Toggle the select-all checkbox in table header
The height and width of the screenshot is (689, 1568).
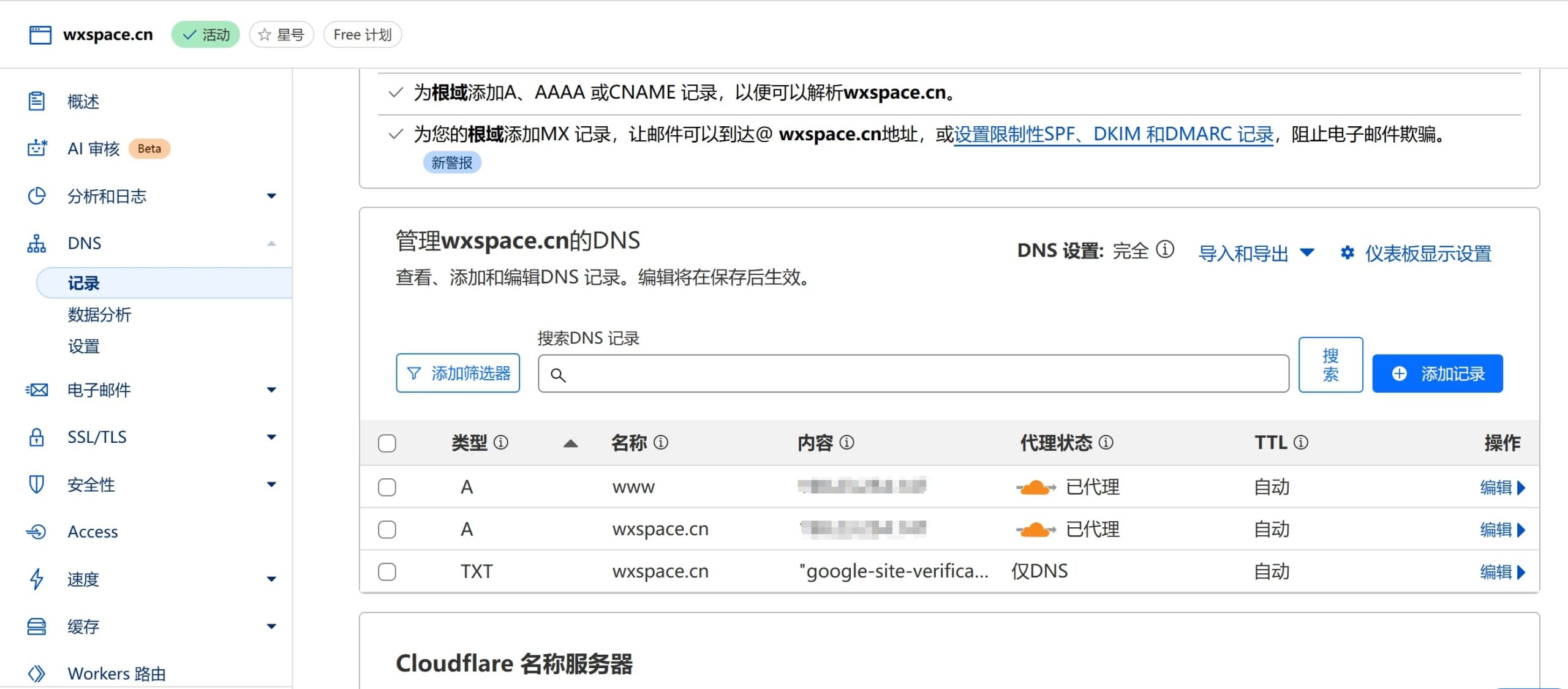click(x=387, y=443)
